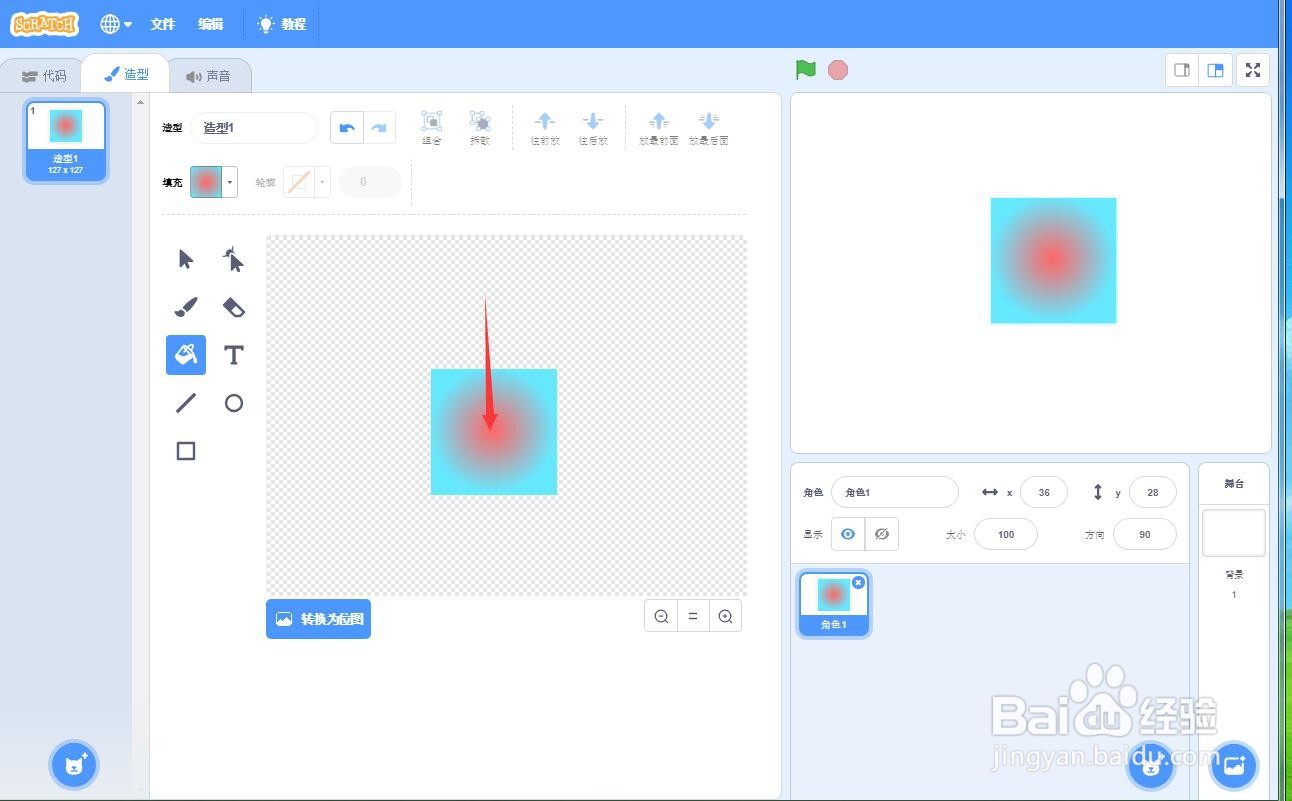The image size is (1292, 801).
Task: Select the Circle tool
Action: pos(233,403)
